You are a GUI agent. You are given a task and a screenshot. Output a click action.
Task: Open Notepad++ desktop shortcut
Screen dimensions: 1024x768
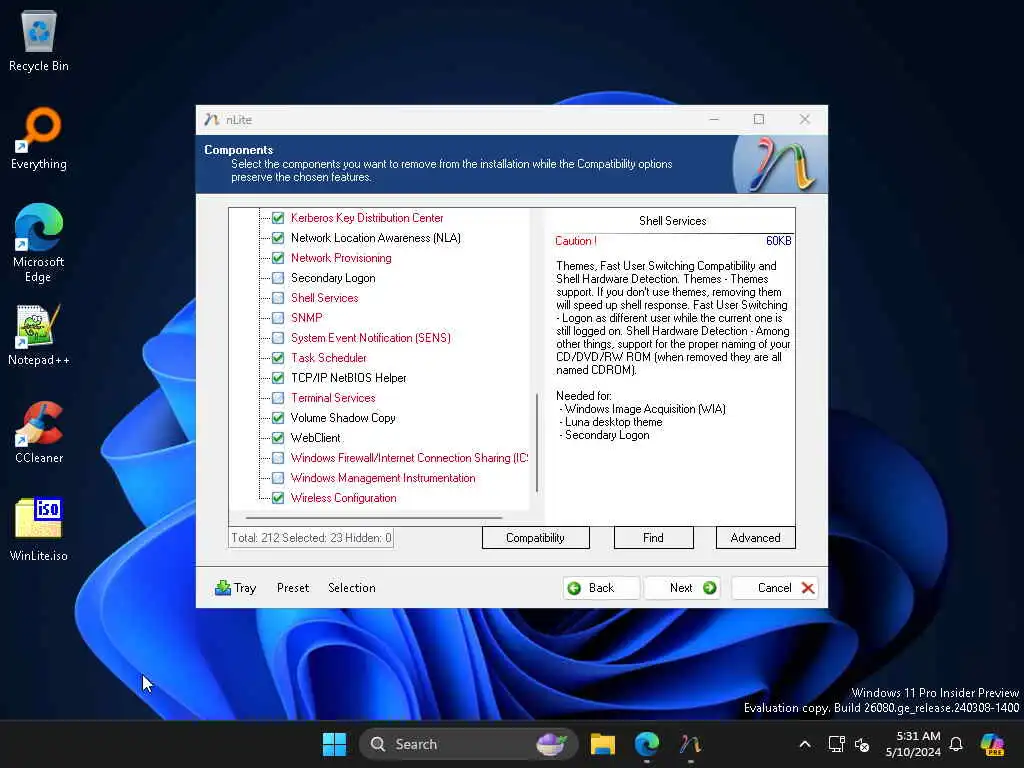(x=39, y=334)
